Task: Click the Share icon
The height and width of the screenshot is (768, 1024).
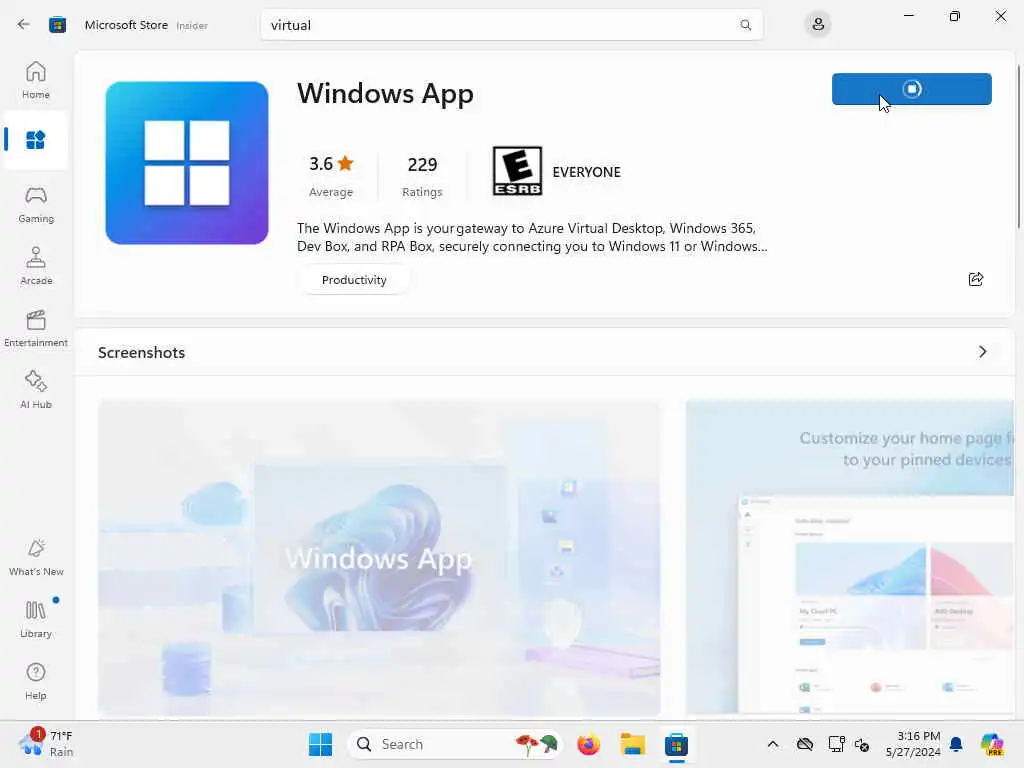Action: point(976,279)
